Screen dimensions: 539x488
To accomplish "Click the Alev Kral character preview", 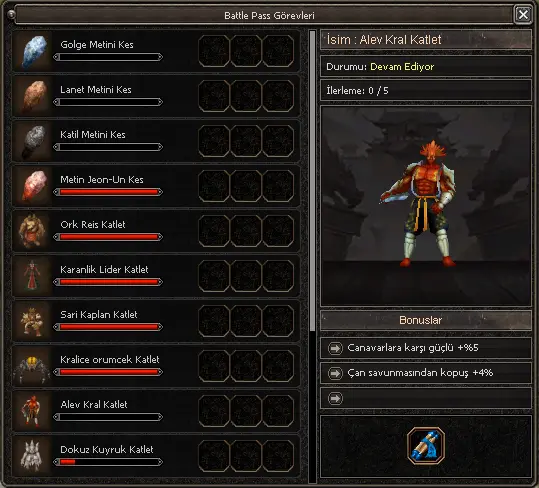I will tap(426, 206).
